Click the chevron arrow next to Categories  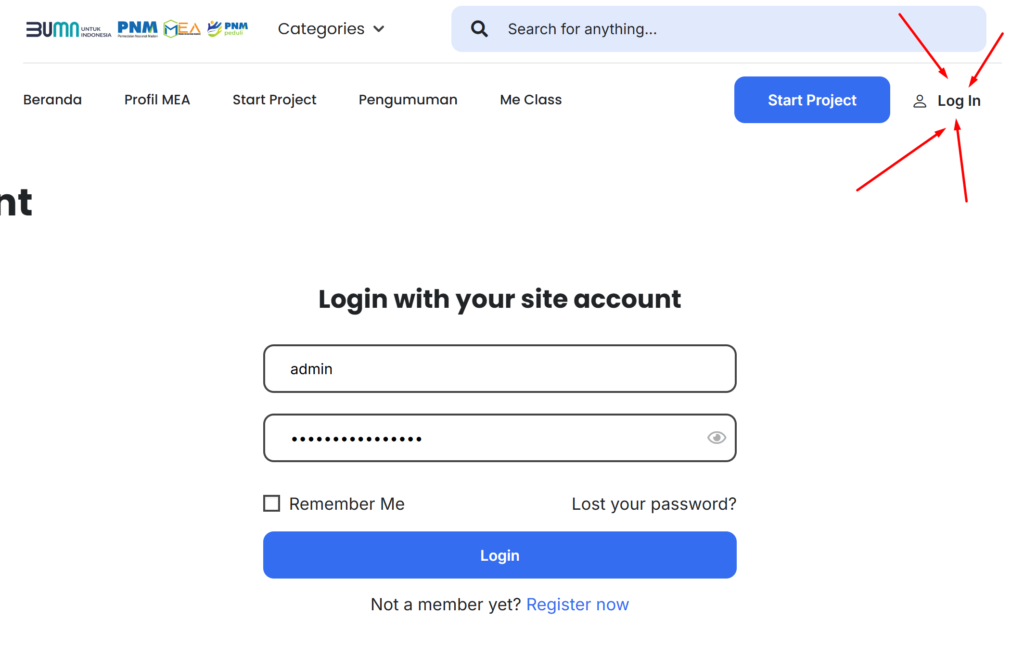[x=379, y=29]
